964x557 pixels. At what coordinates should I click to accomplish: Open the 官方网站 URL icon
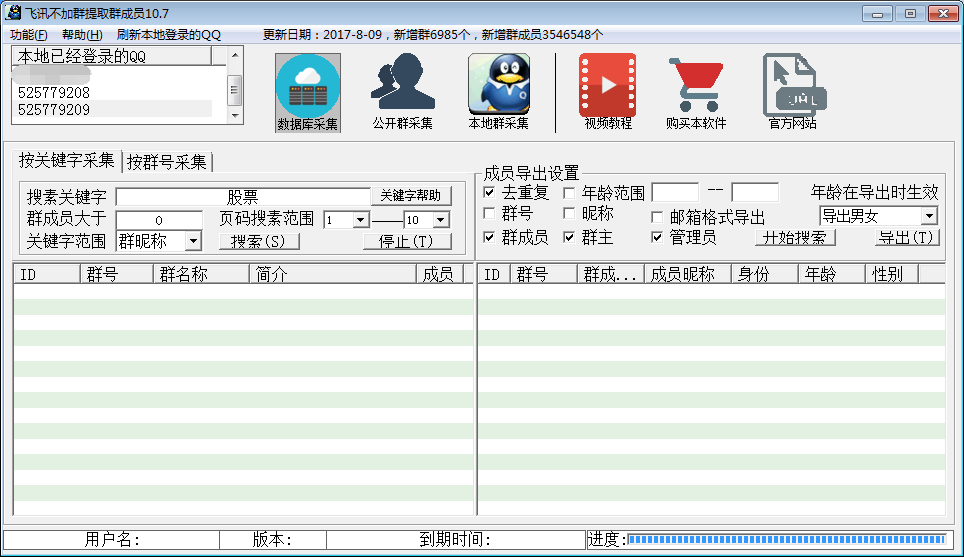point(793,92)
